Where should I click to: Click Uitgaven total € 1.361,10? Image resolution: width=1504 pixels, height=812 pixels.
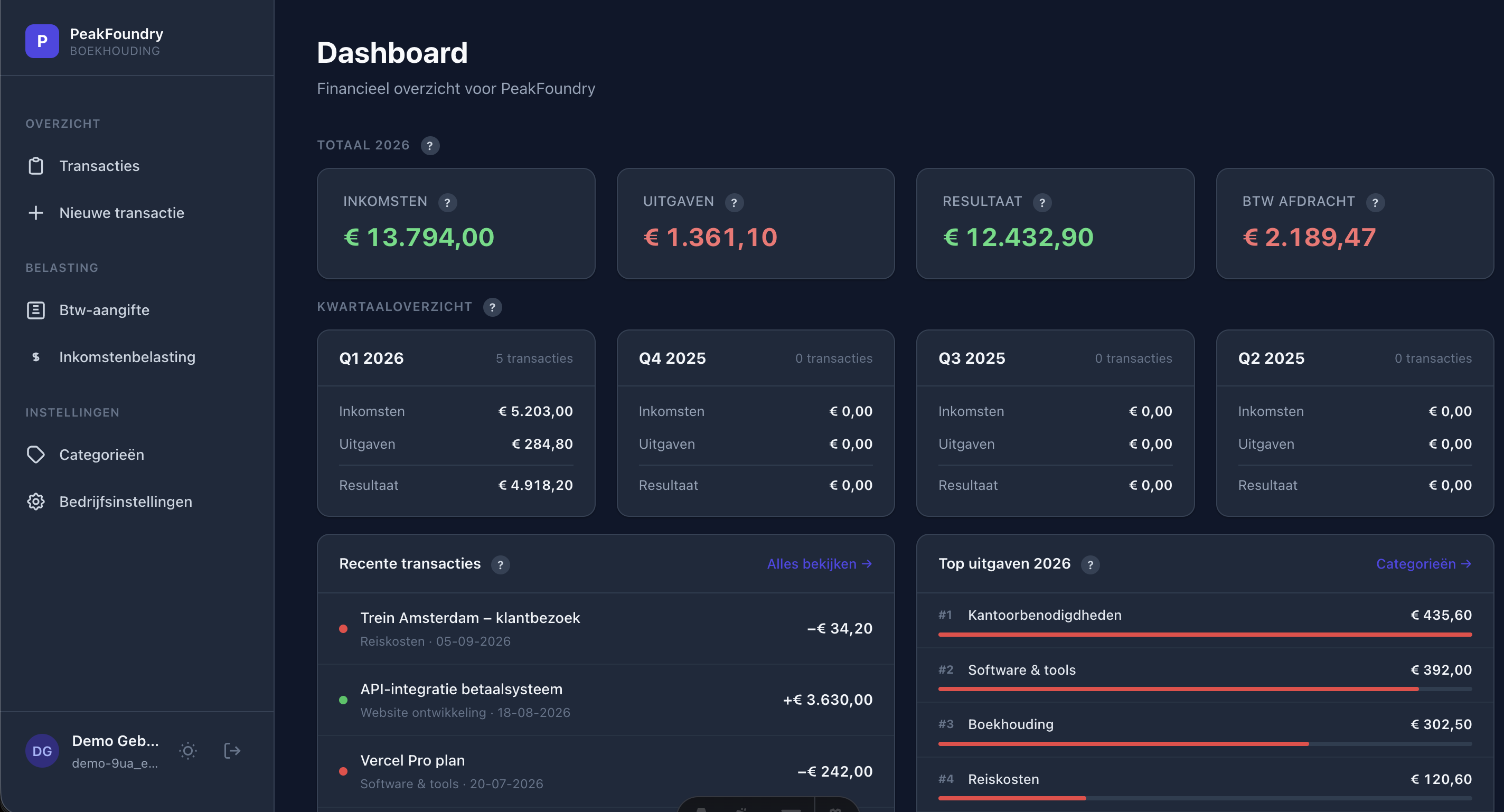[710, 237]
